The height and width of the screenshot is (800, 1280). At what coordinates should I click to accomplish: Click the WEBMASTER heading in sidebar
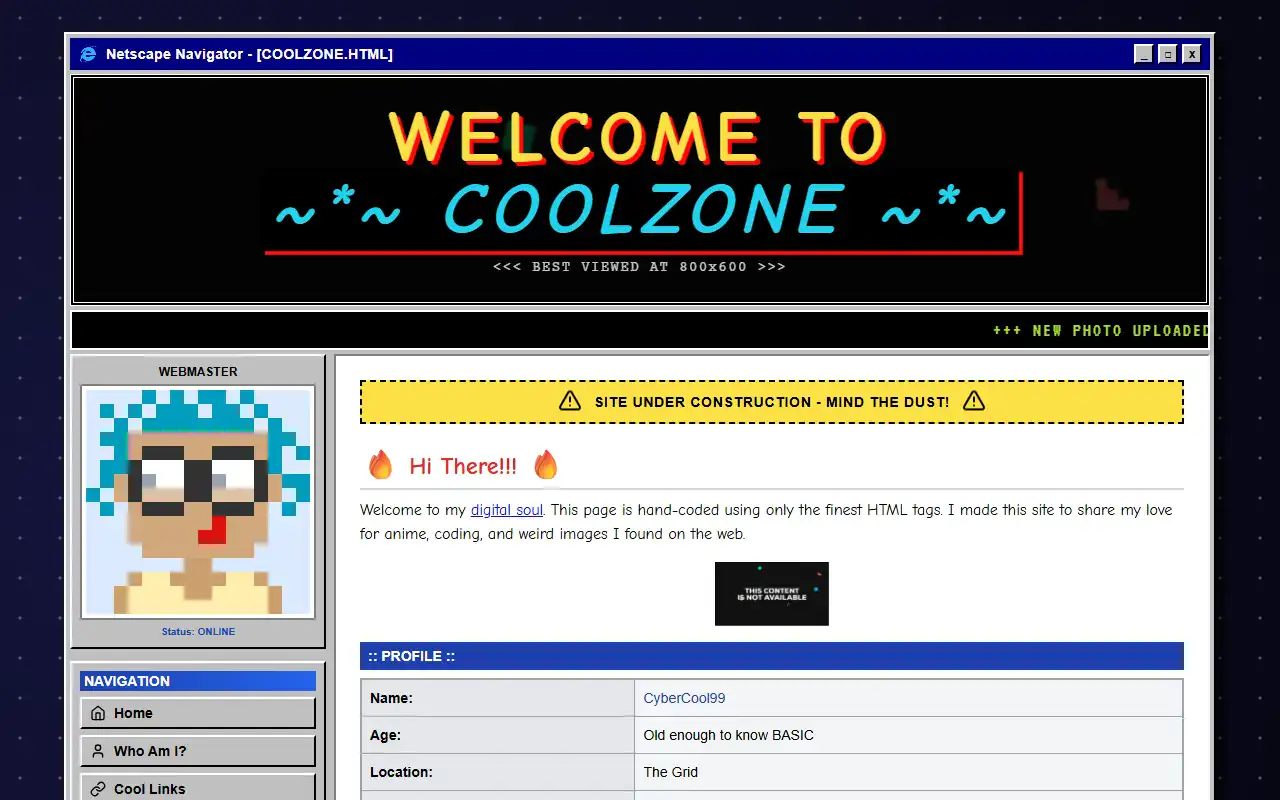(x=198, y=371)
